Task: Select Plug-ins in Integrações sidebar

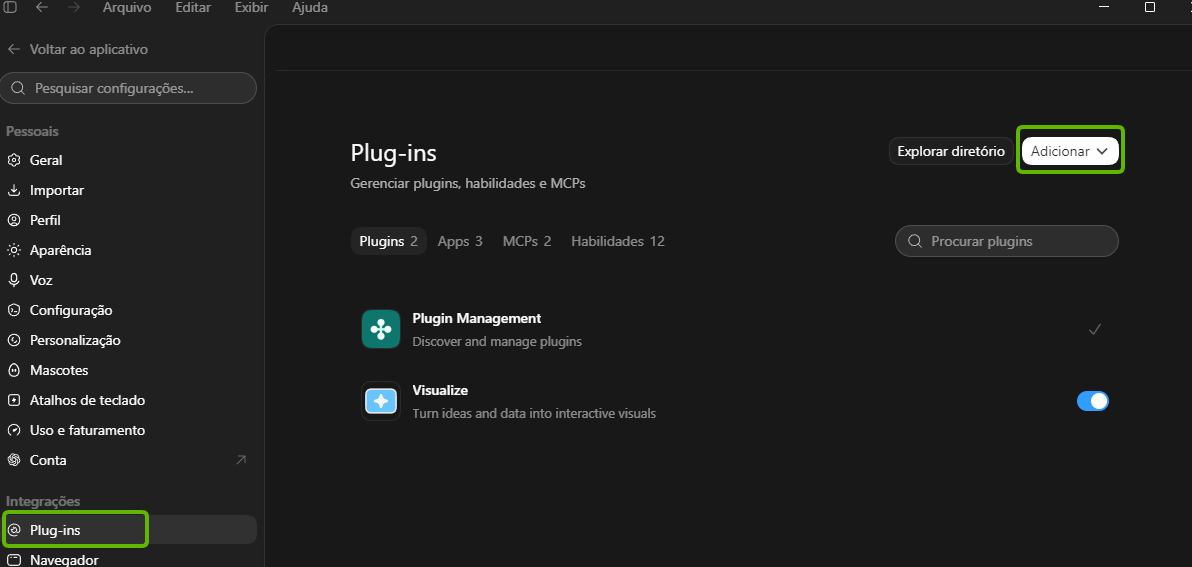Action: click(128, 530)
